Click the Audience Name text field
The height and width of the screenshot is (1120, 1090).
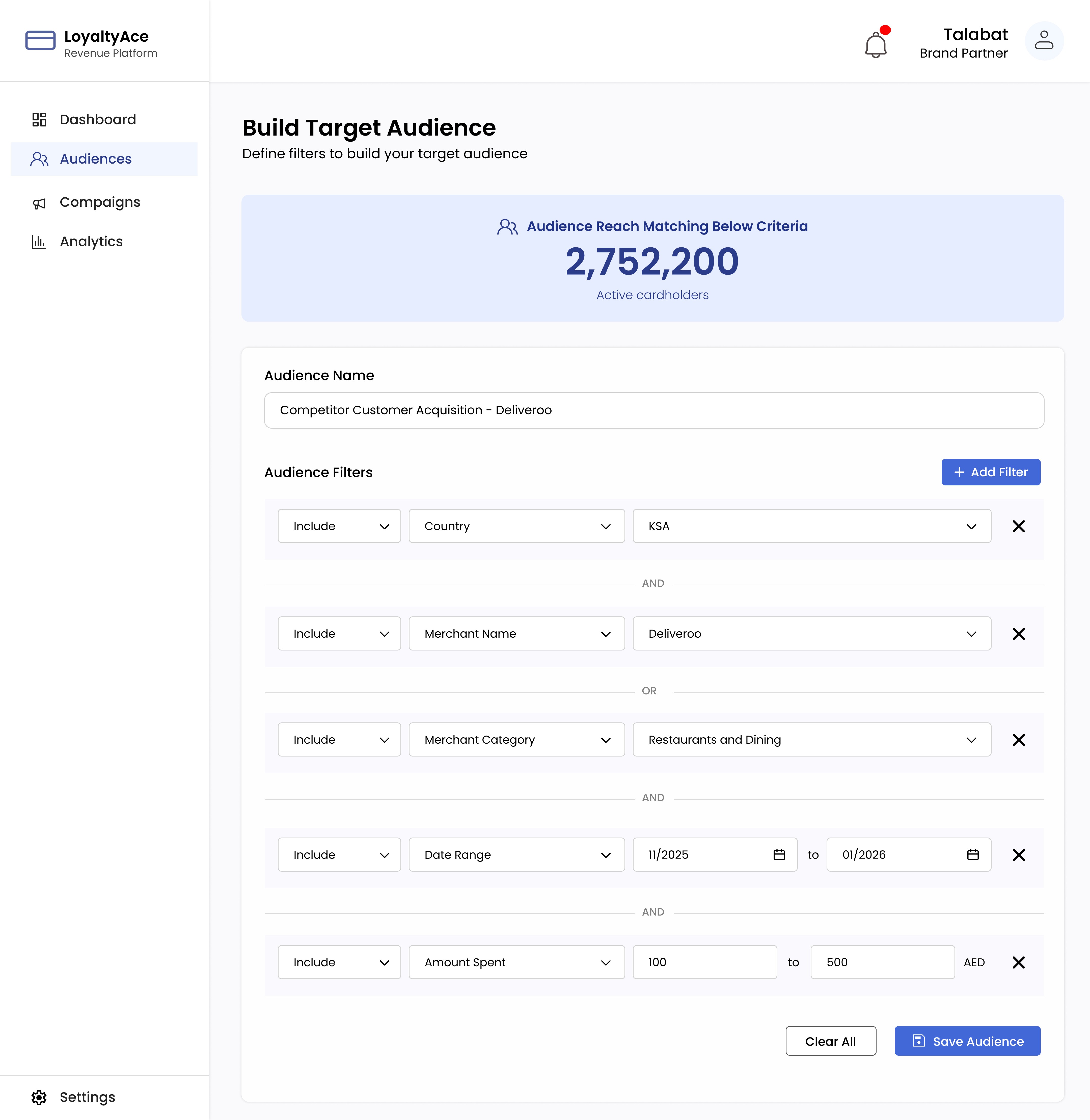coord(654,410)
